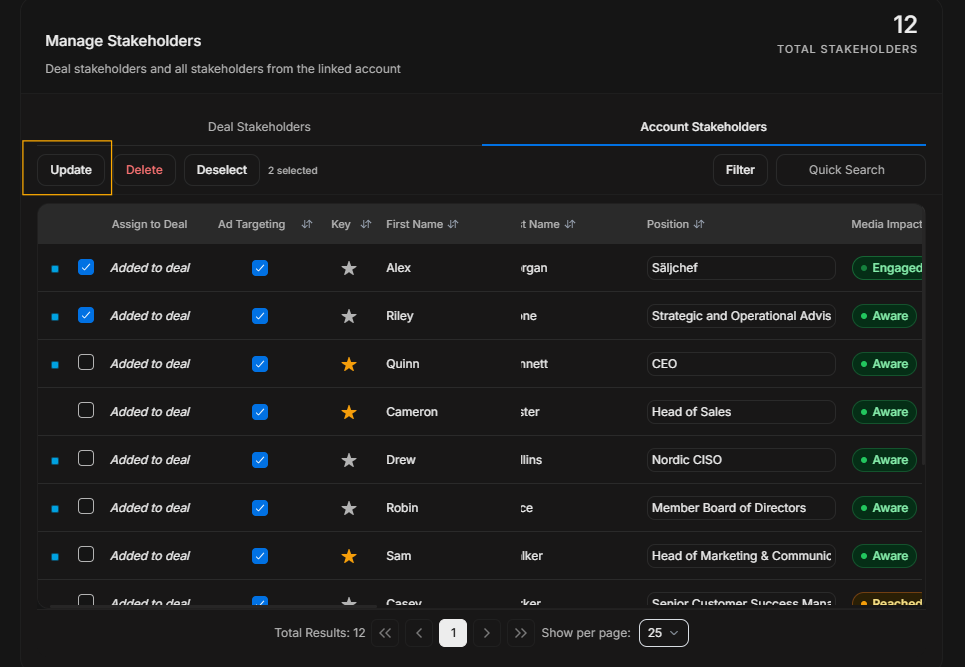965x667 pixels.
Task: Uncheck the row selection checkbox for Riley
Action: coord(86,315)
